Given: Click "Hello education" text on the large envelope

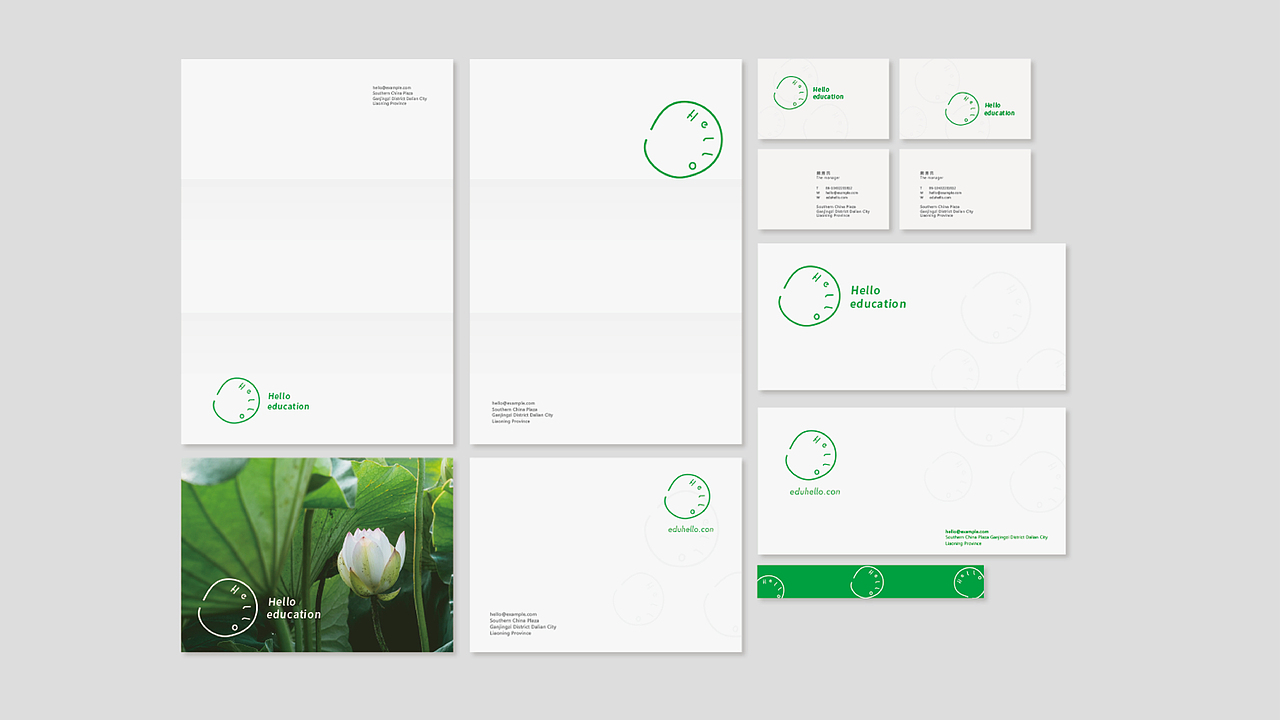Looking at the screenshot, I should tap(878, 297).
